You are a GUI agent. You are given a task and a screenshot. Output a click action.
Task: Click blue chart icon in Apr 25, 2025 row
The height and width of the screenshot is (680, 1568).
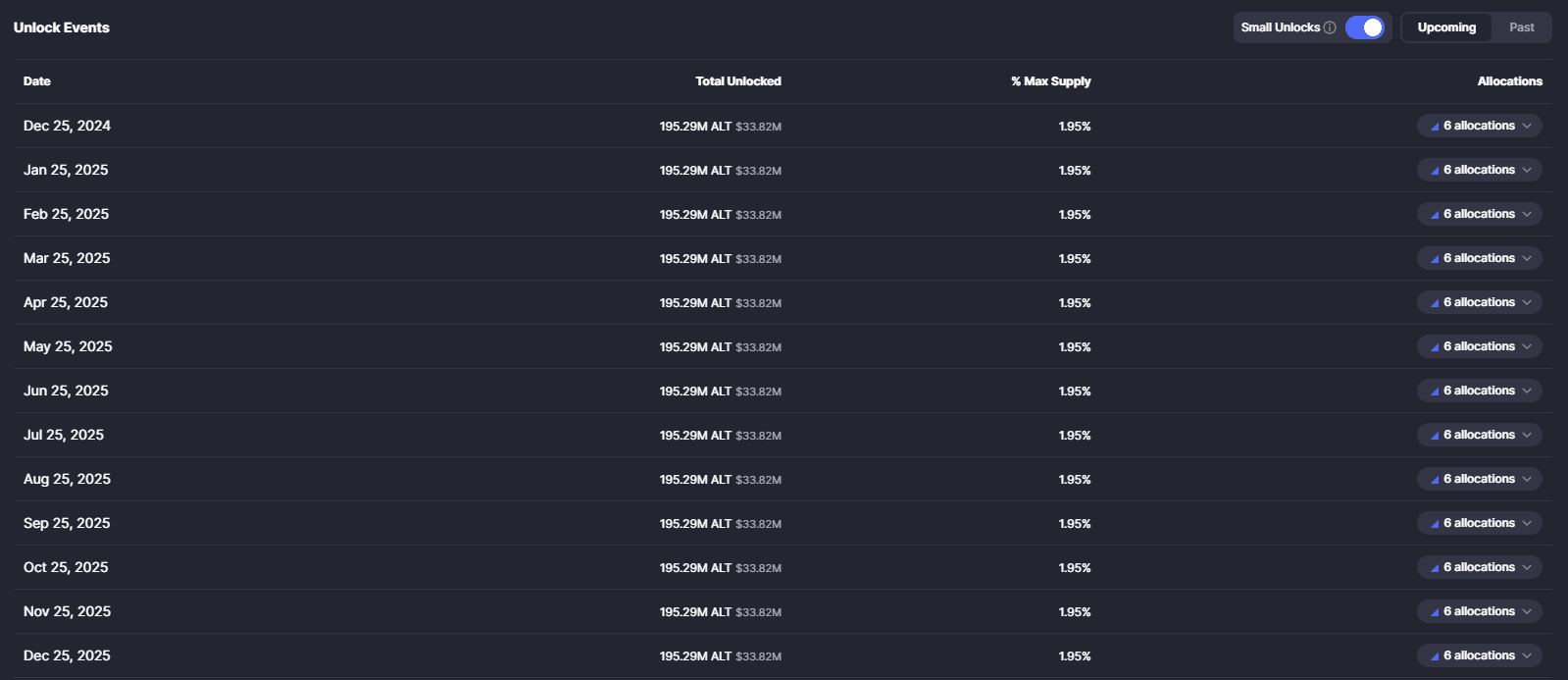[1435, 303]
